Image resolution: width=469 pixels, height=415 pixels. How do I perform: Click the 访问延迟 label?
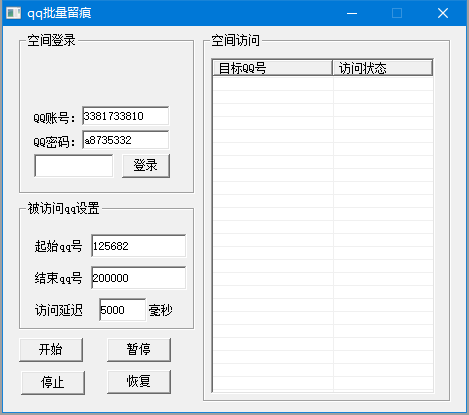tap(59, 310)
